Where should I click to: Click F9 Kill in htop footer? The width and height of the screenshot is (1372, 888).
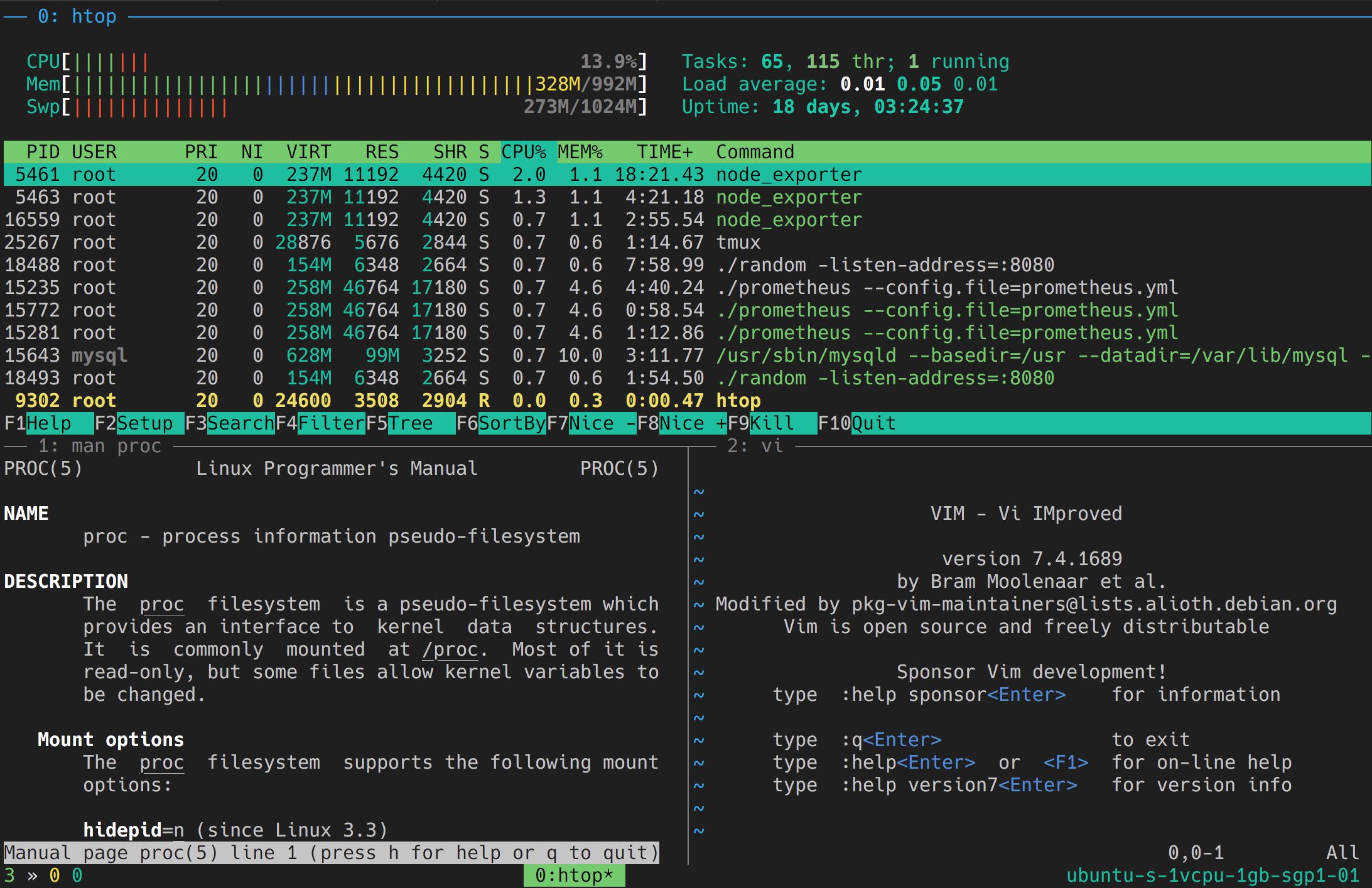772,423
